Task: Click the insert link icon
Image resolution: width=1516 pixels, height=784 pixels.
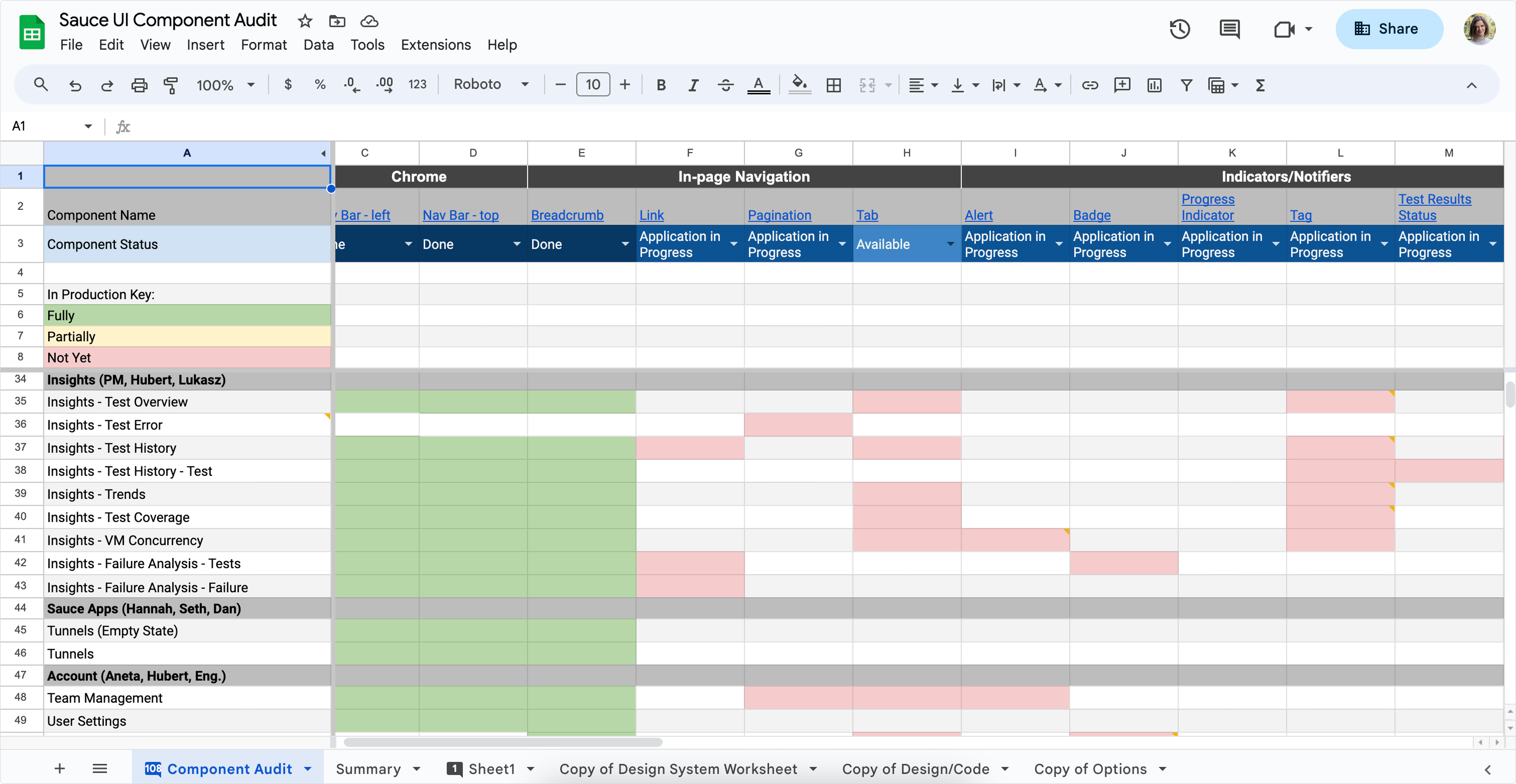Action: [x=1089, y=85]
